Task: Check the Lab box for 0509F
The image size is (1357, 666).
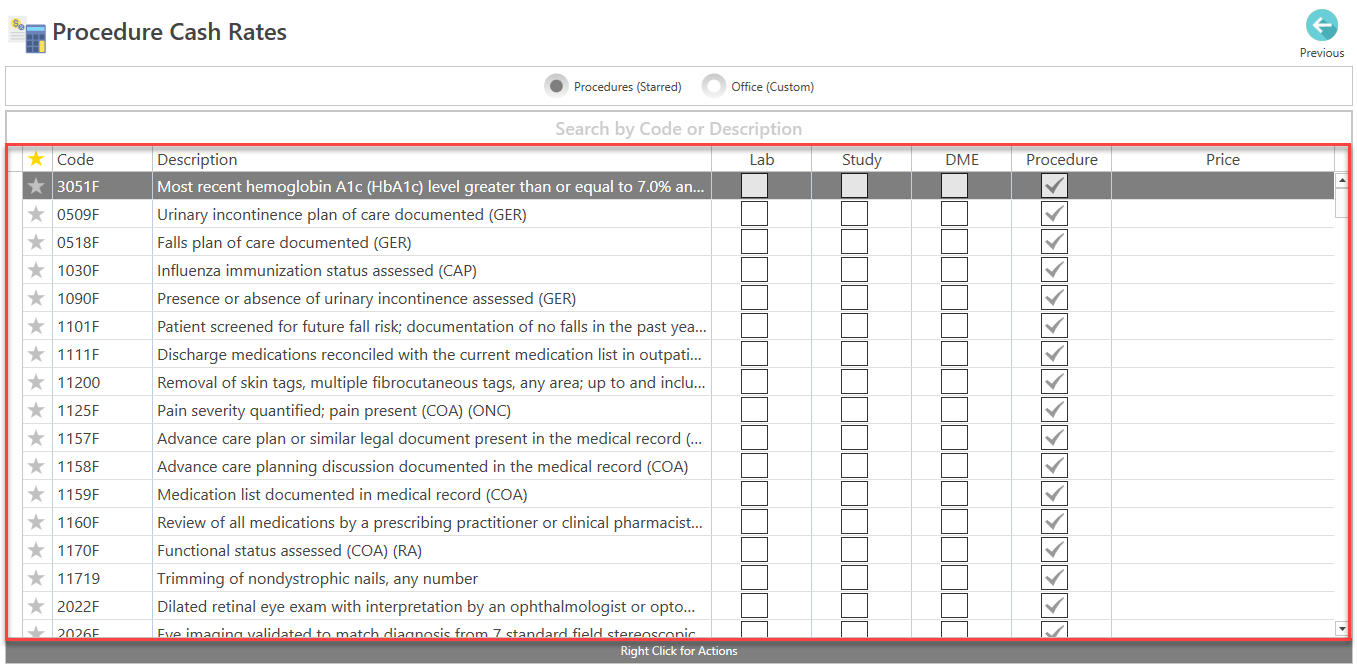Action: click(x=754, y=214)
